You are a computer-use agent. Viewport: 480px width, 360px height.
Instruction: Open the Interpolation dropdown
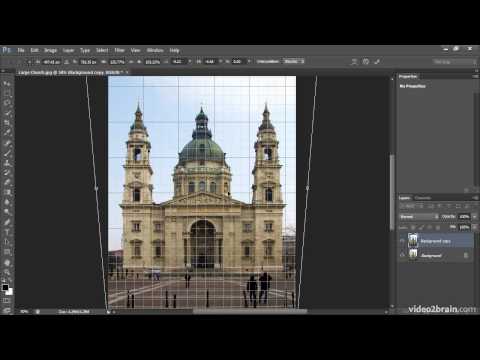pos(294,61)
